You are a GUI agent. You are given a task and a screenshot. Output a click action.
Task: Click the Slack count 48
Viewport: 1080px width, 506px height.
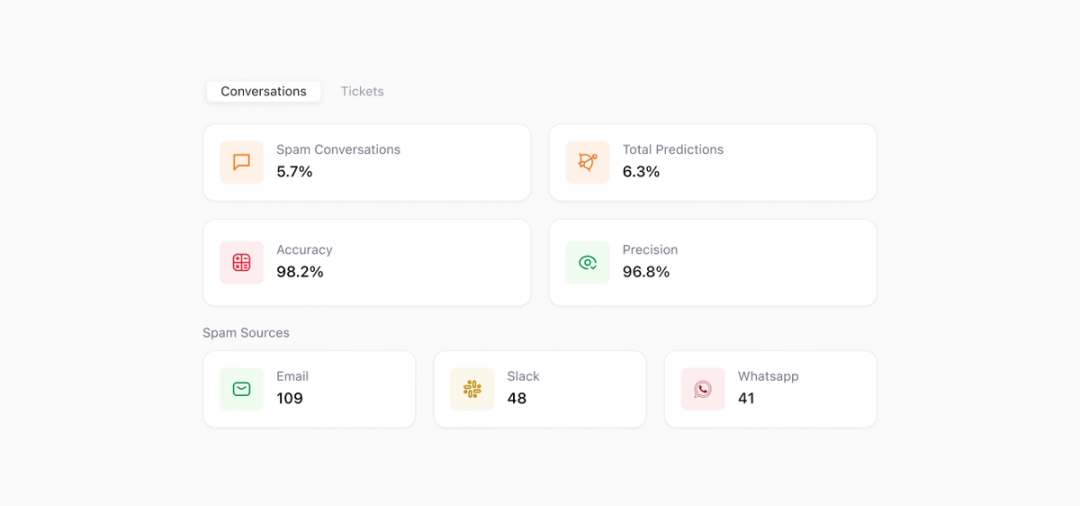click(517, 399)
